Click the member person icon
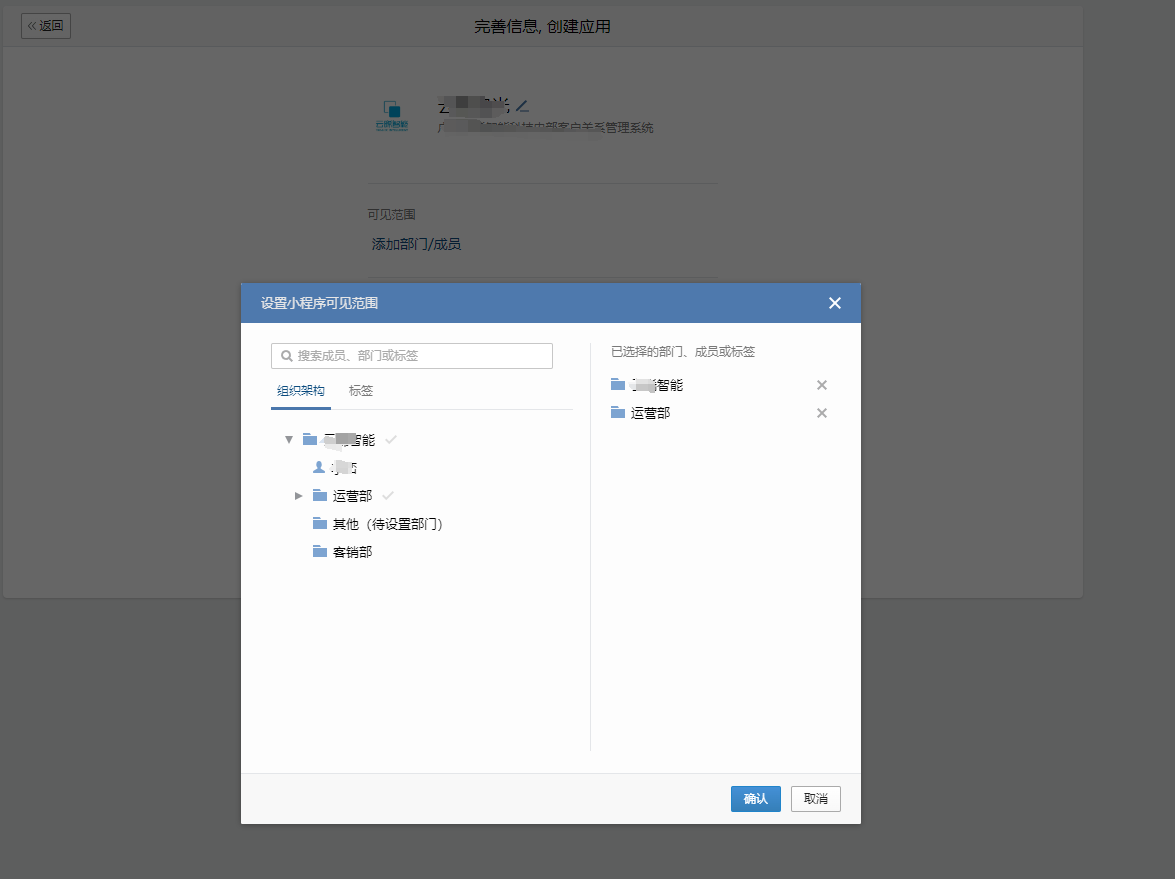1175x879 pixels. click(318, 467)
